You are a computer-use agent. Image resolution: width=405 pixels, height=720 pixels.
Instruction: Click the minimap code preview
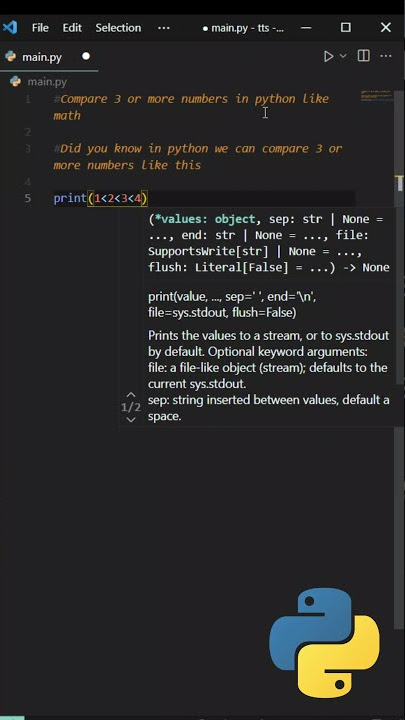376,96
